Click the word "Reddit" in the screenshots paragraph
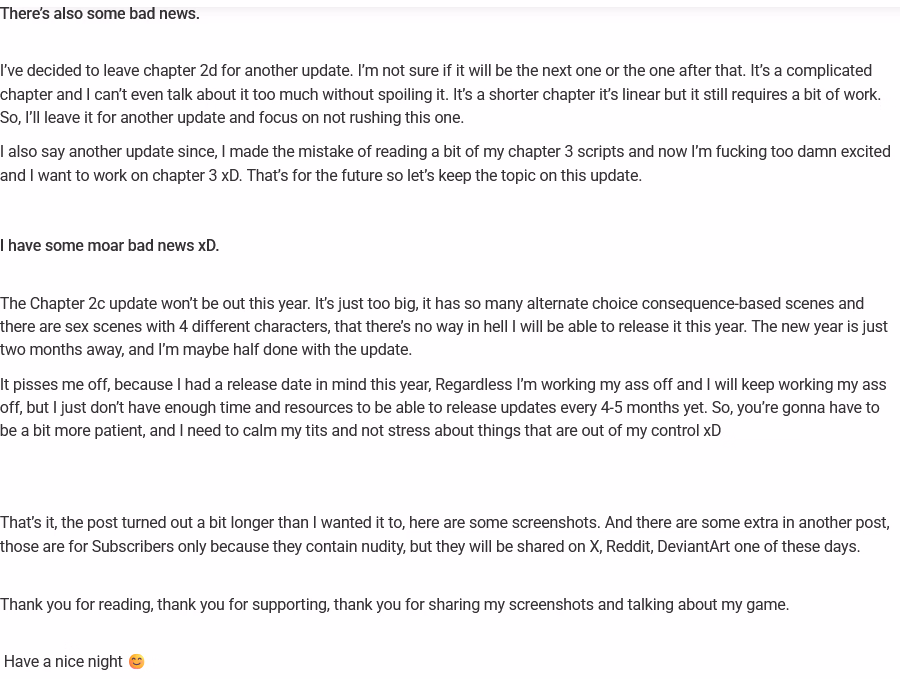 pyautogui.click(x=627, y=547)
